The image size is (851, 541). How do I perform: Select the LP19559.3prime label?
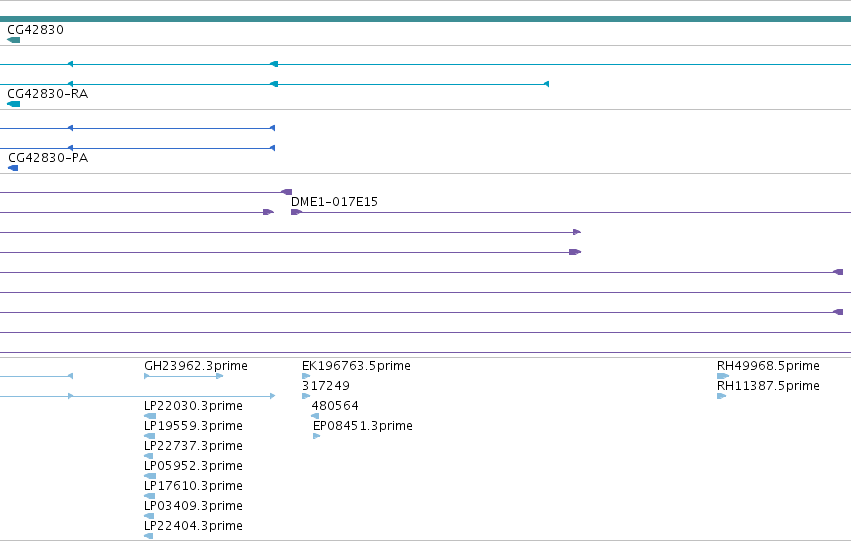click(193, 426)
